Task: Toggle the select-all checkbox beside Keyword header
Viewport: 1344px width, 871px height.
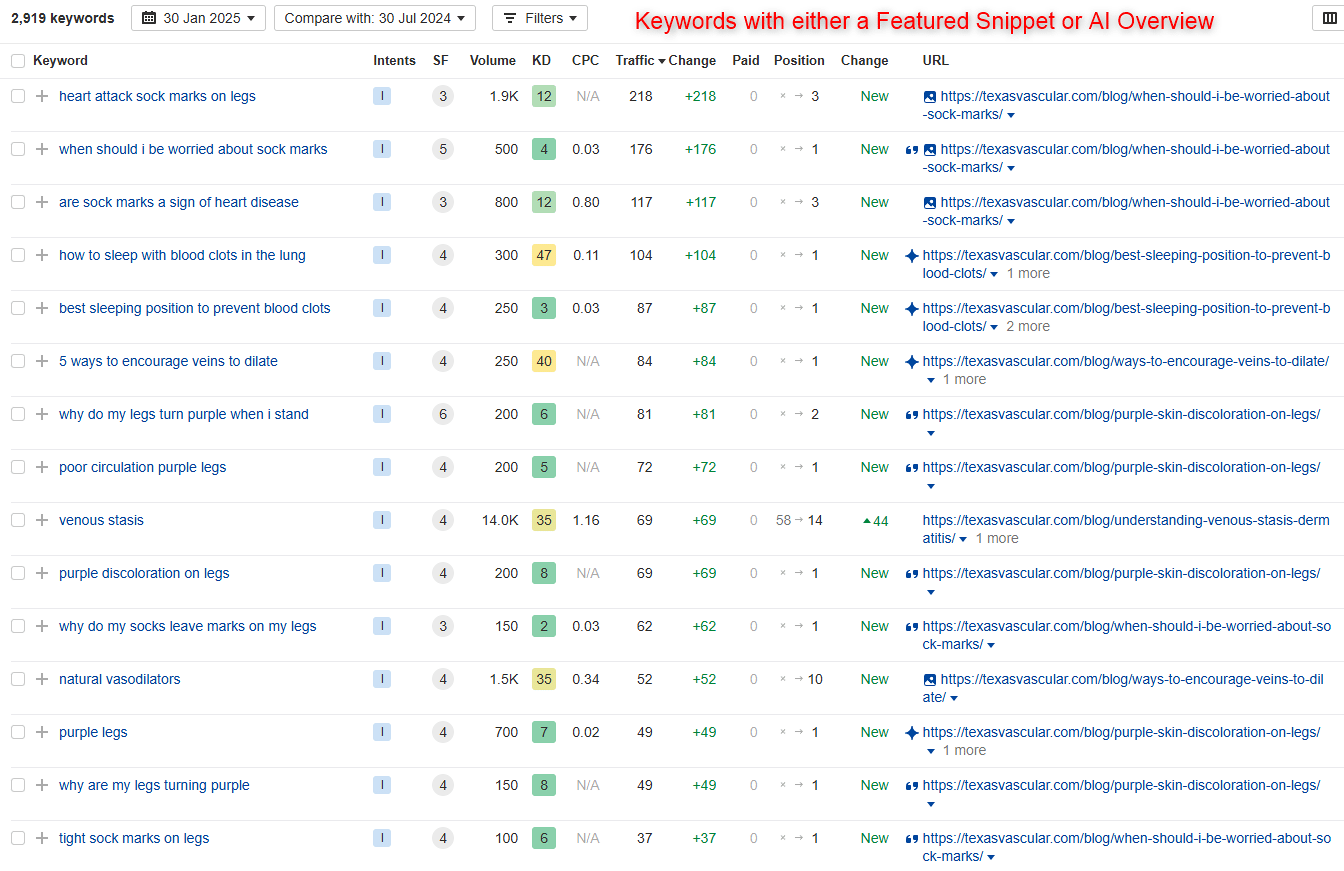Action: 18,61
